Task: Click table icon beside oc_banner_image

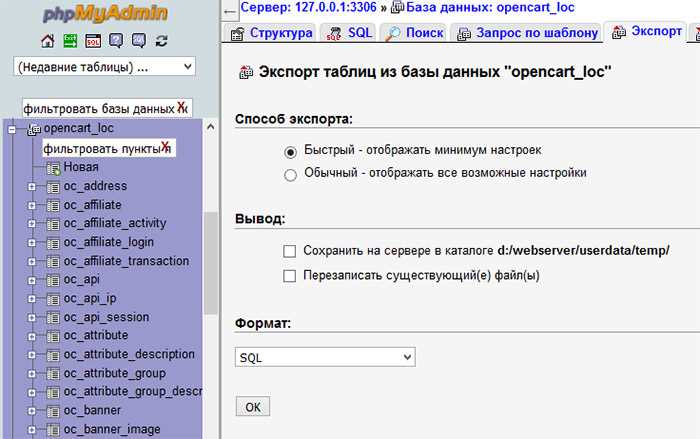Action: (53, 430)
